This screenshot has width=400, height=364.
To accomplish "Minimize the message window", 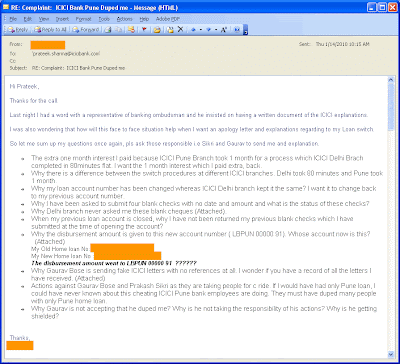I will click(372, 7).
